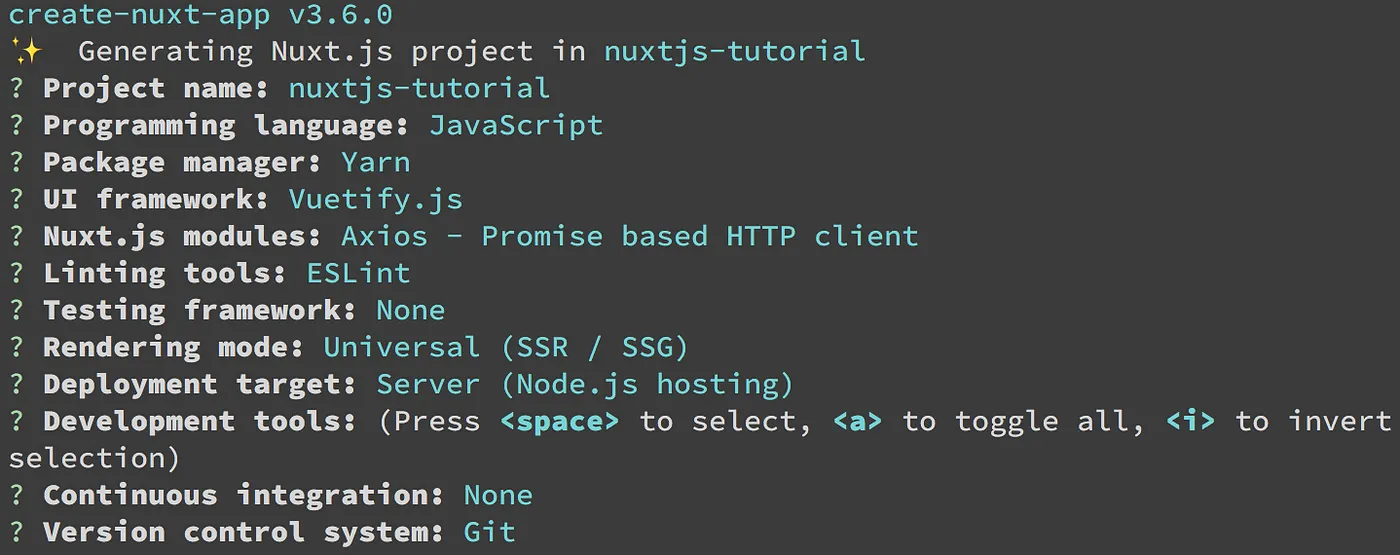Select the 'Vuetify.js' answer

click(x=376, y=199)
